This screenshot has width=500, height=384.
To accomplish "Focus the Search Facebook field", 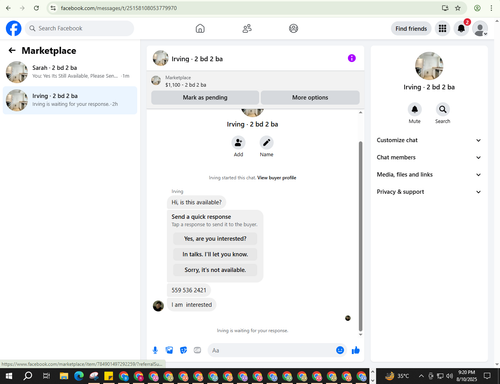I will [x=79, y=28].
